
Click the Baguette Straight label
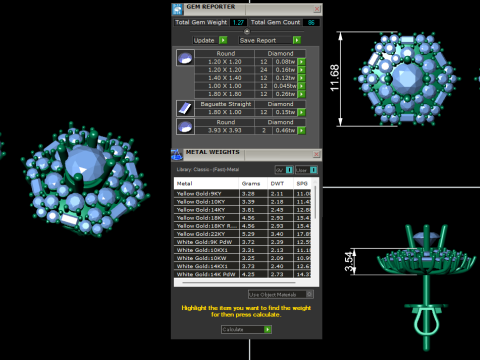(226, 104)
